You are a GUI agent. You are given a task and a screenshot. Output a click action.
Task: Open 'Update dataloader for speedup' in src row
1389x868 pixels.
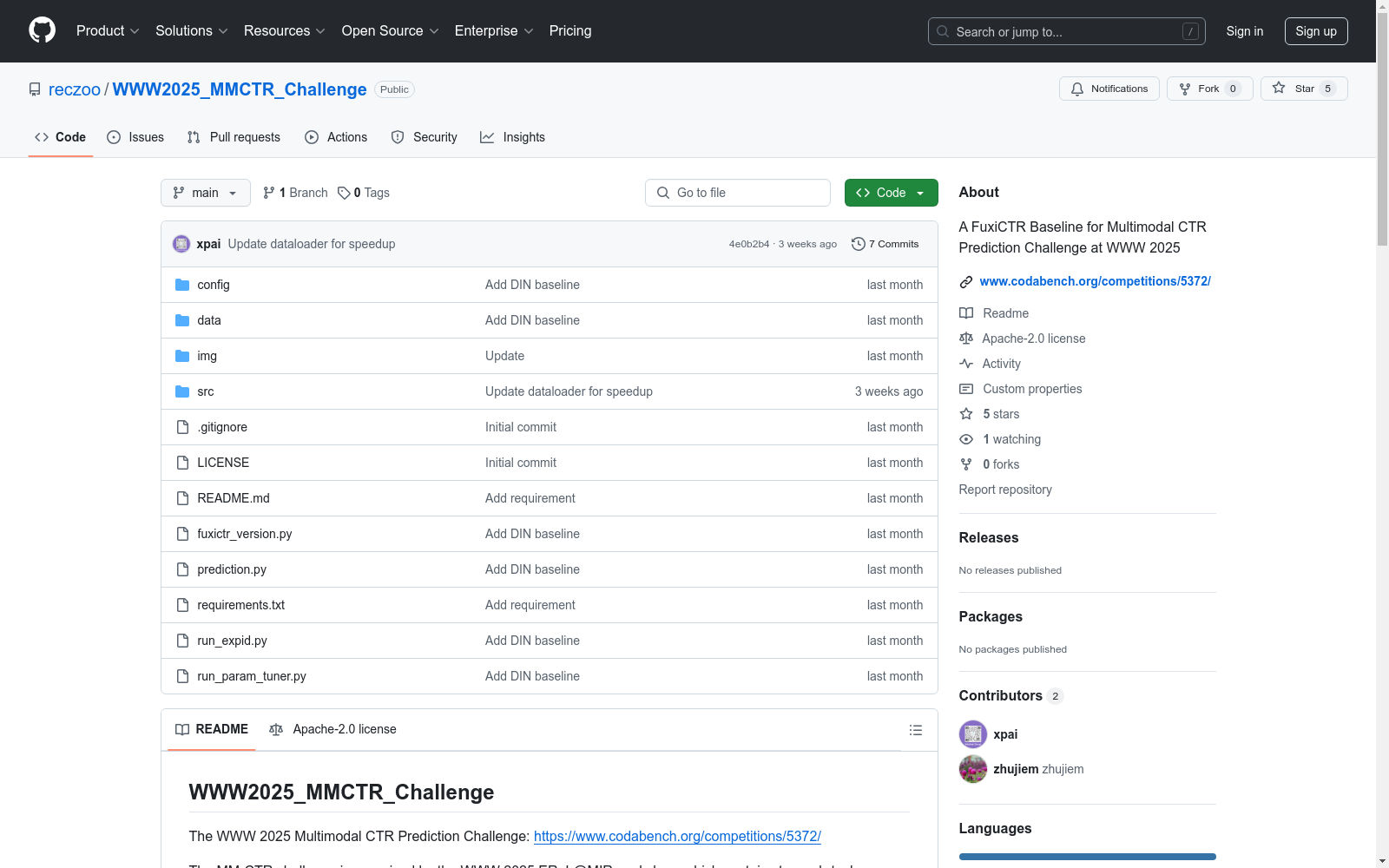pyautogui.click(x=569, y=391)
